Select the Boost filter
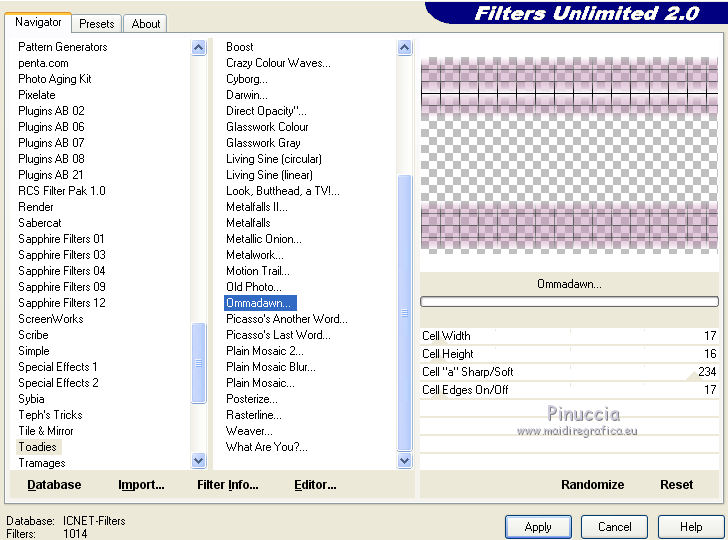 pyautogui.click(x=240, y=47)
